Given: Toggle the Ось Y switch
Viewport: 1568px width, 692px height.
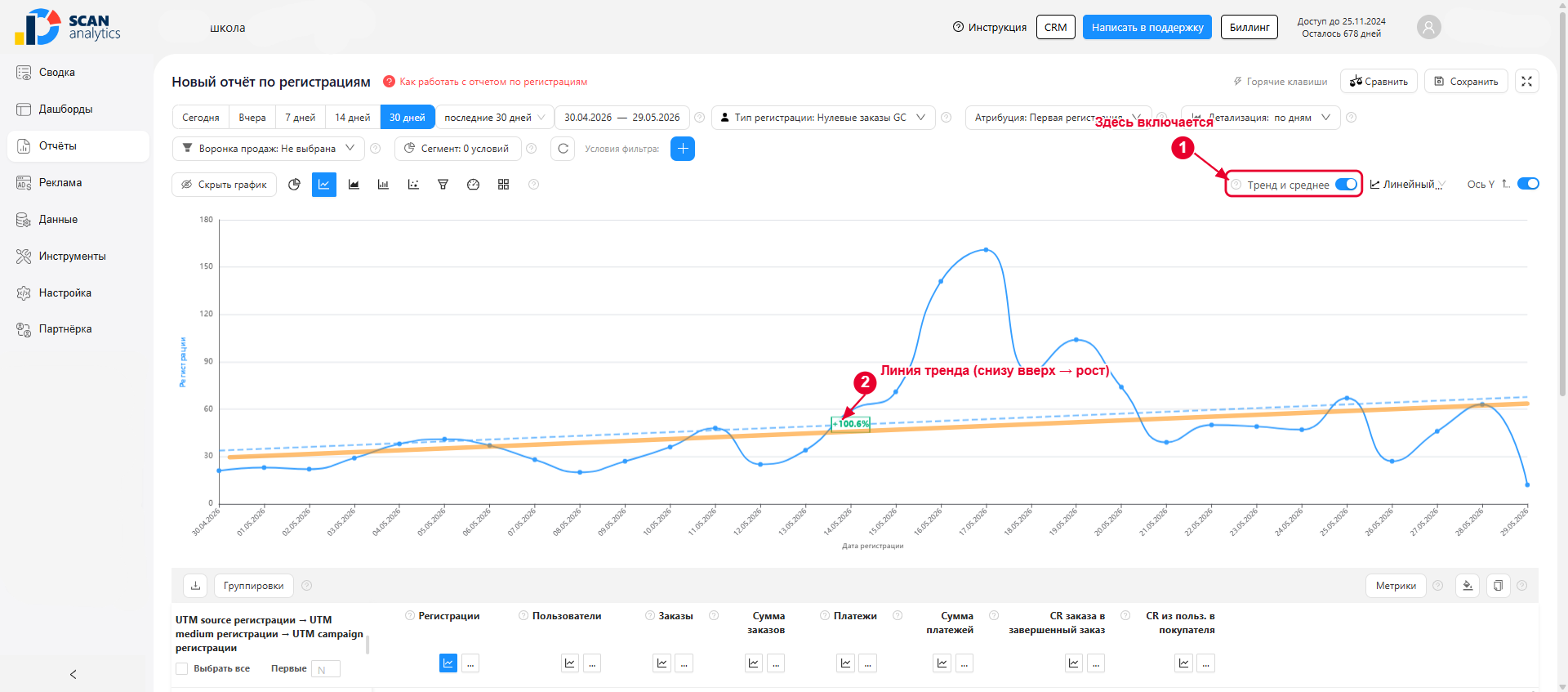Looking at the screenshot, I should click(x=1528, y=184).
